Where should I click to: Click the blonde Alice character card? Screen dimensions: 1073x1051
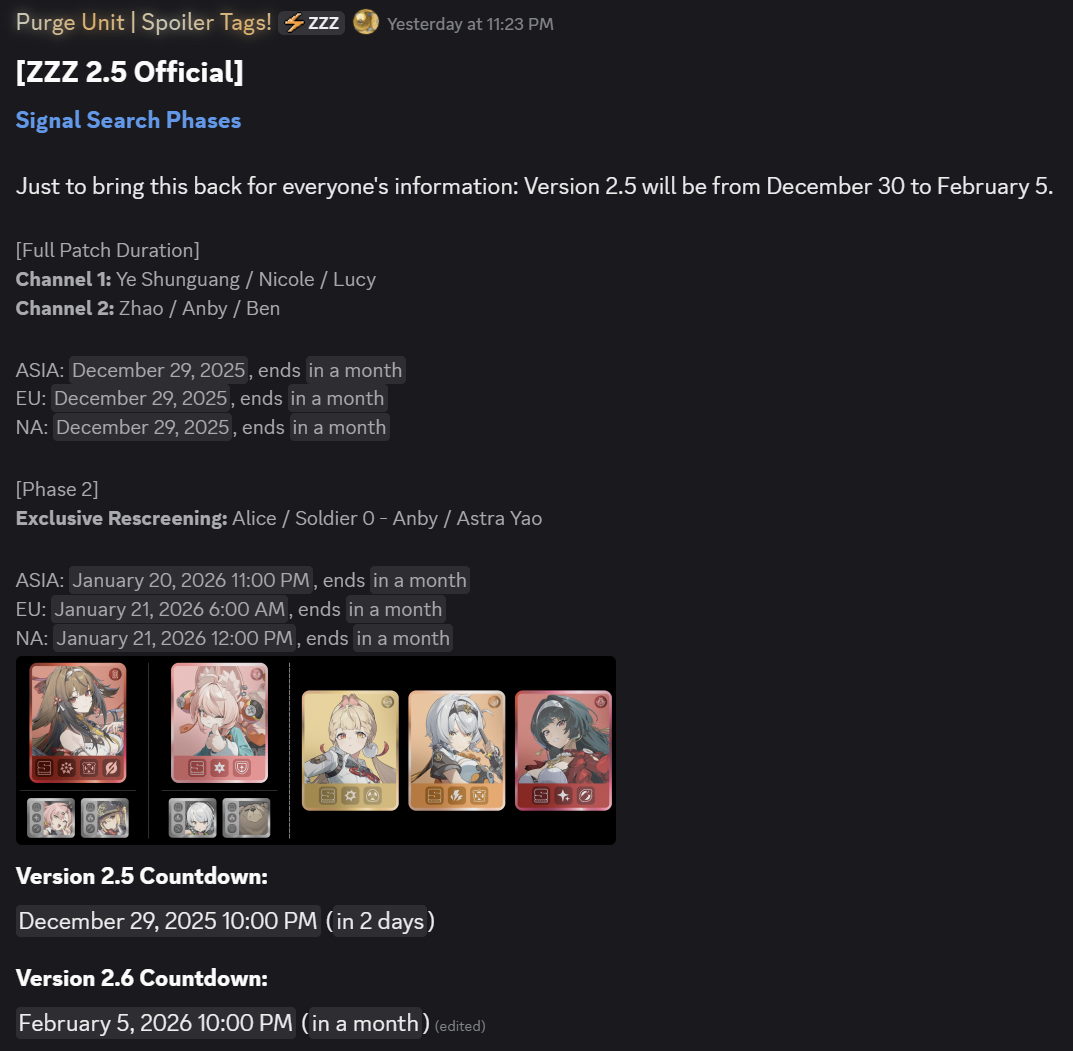click(x=350, y=751)
